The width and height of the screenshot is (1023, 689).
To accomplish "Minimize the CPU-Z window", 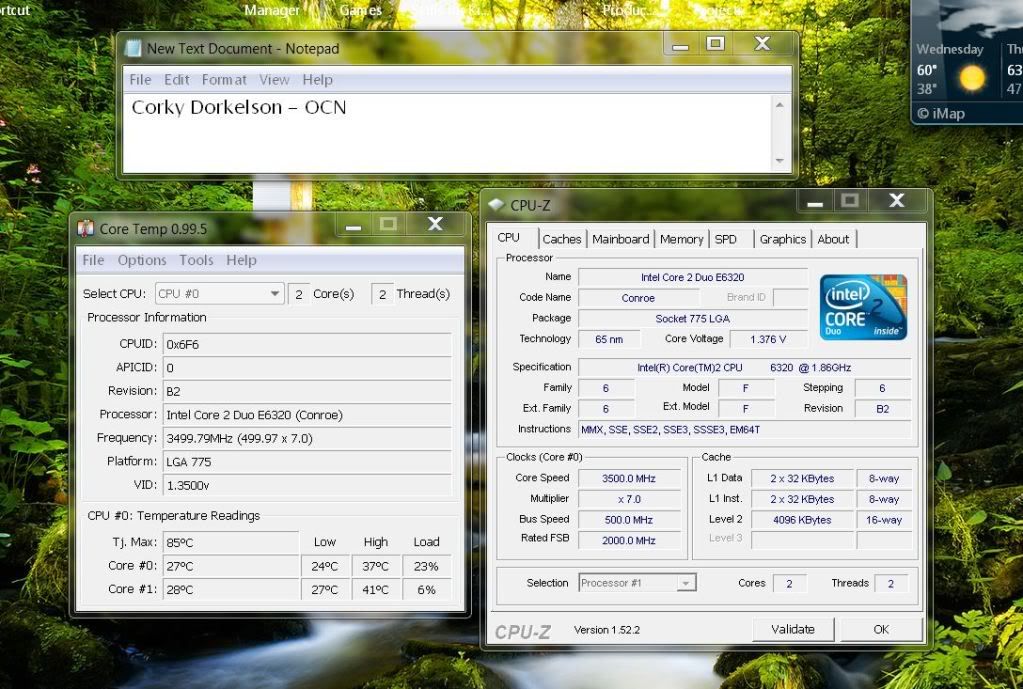I will (815, 202).
